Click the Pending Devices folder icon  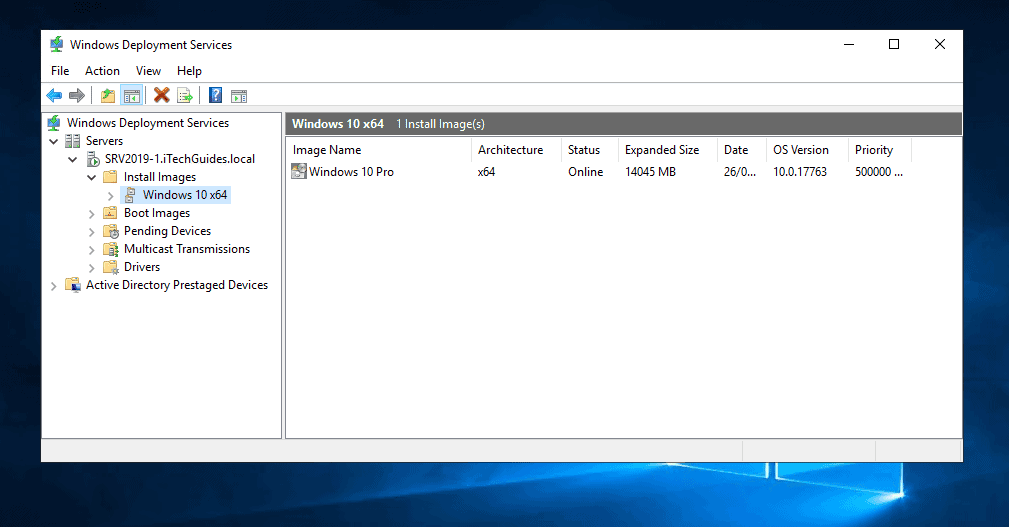coord(111,231)
